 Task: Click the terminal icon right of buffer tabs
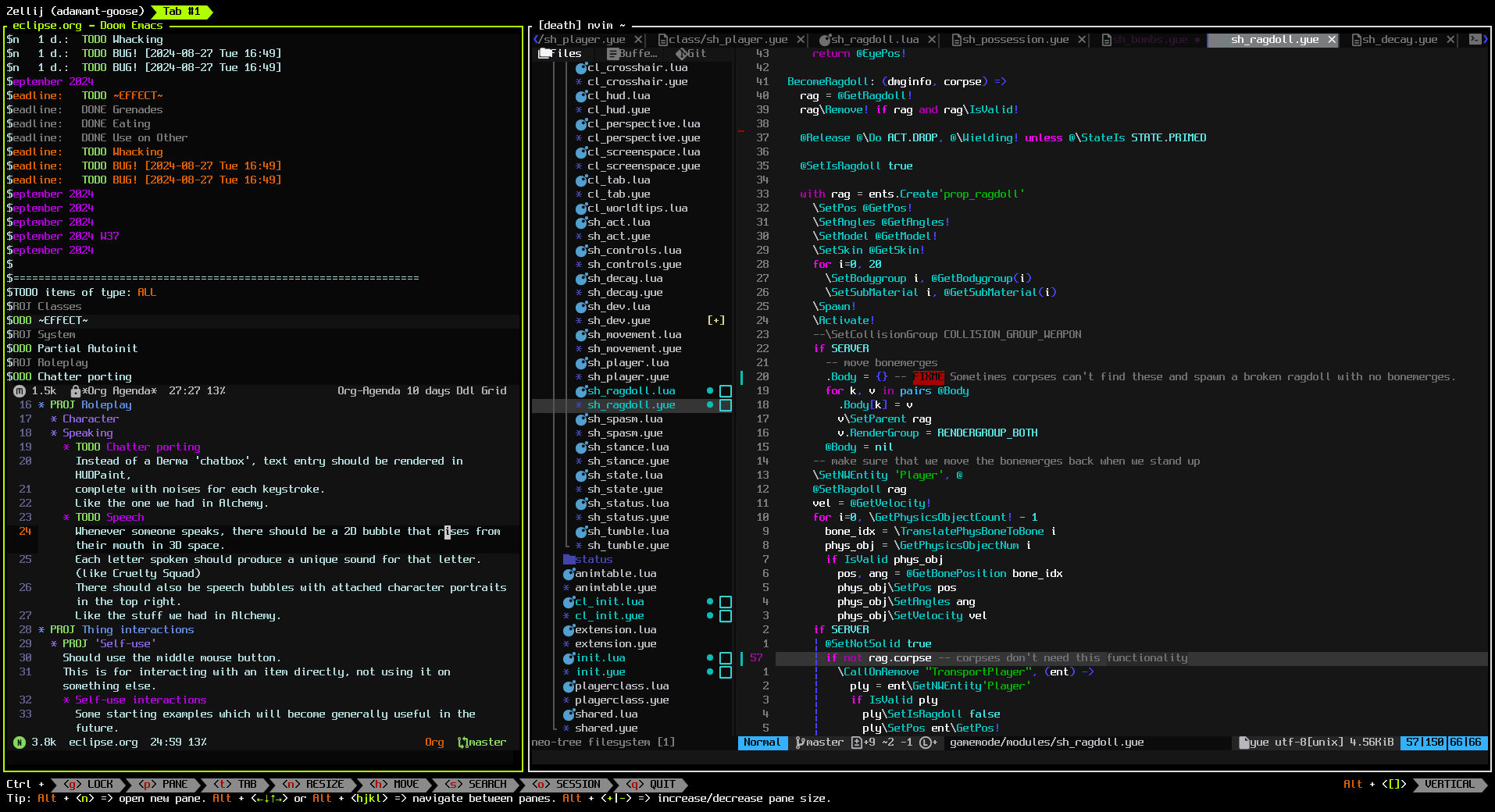pos(1475,40)
